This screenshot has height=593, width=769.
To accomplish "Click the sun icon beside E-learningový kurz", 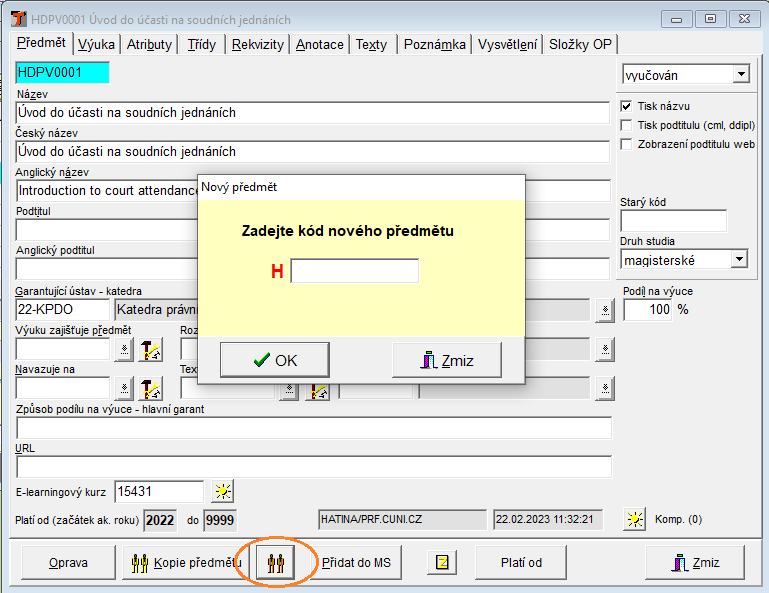I will point(222,491).
